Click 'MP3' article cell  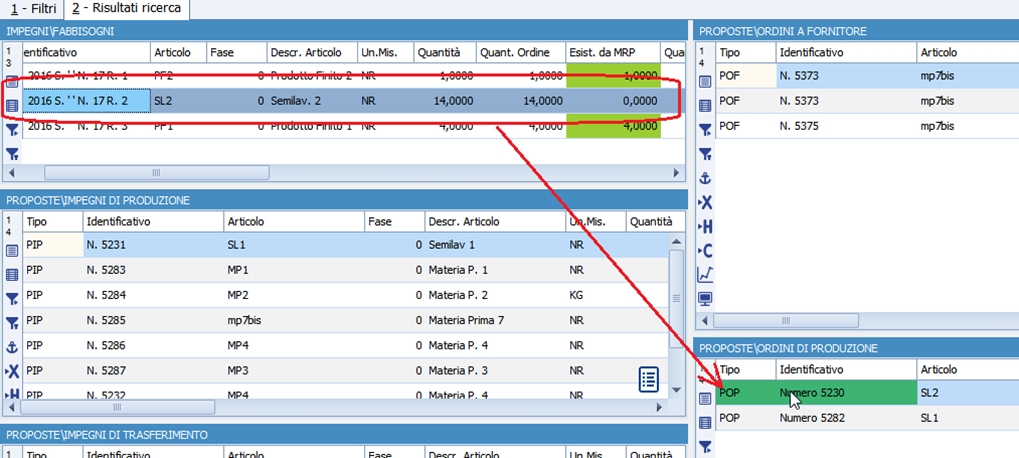[294, 370]
